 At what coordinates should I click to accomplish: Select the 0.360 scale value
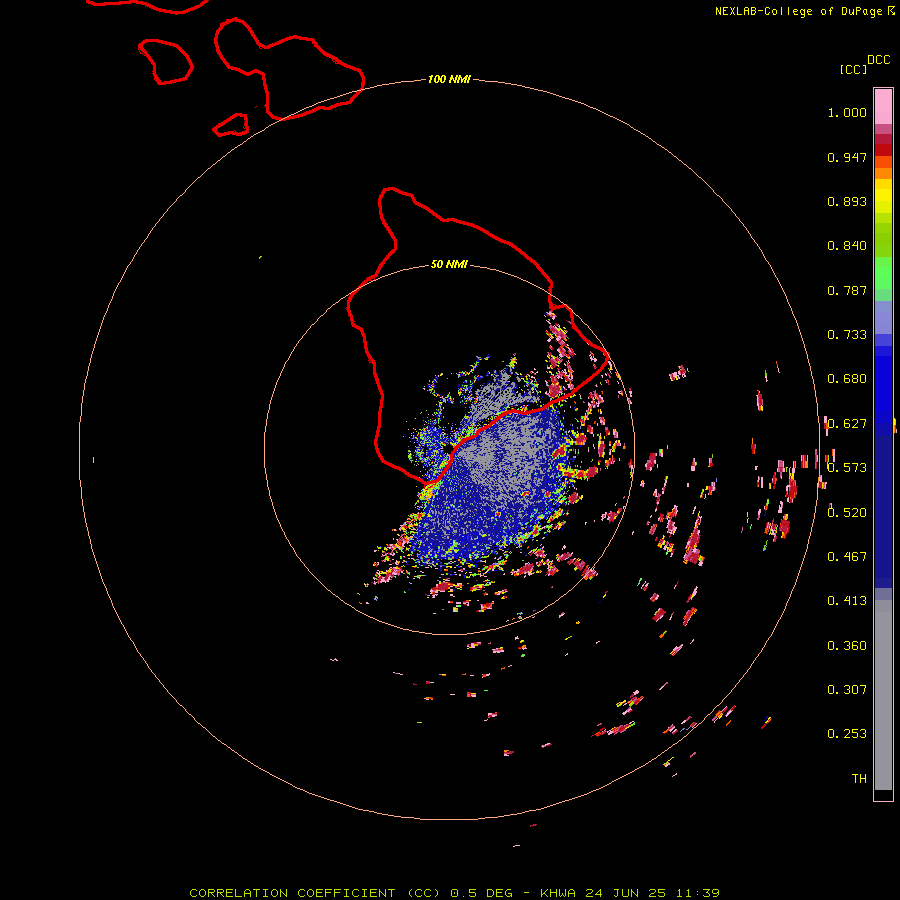pyautogui.click(x=847, y=646)
